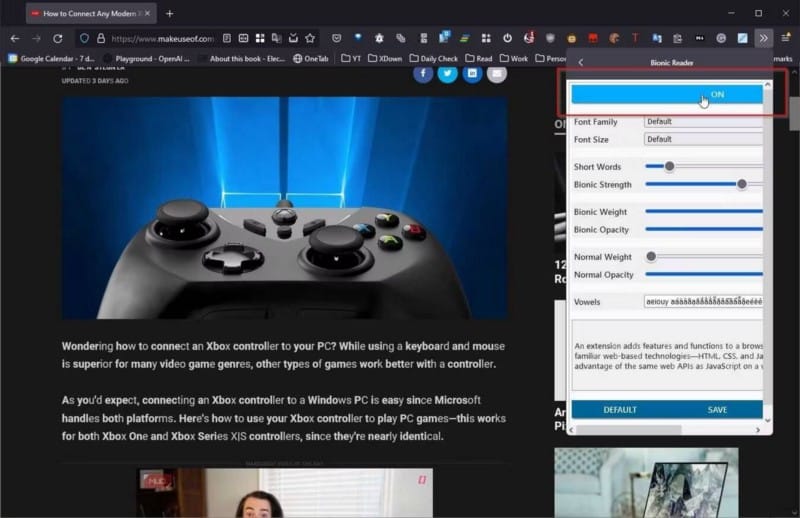
Task: Share article via email icon
Action: click(496, 73)
